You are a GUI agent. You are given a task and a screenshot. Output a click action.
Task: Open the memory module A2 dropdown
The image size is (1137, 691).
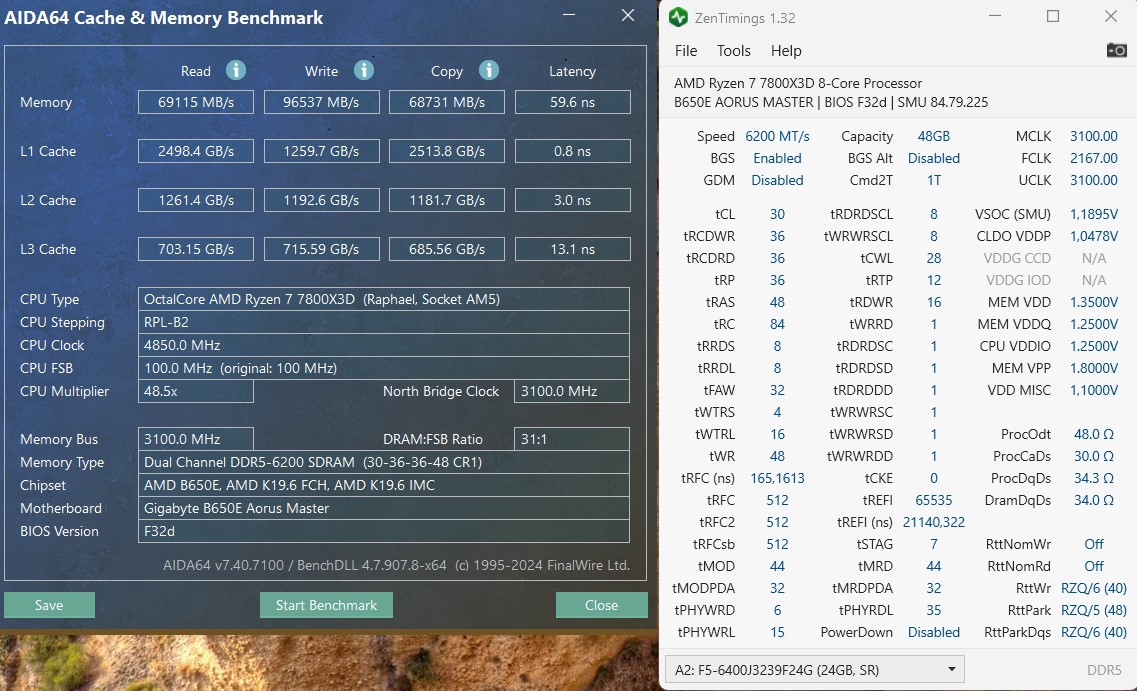814,669
